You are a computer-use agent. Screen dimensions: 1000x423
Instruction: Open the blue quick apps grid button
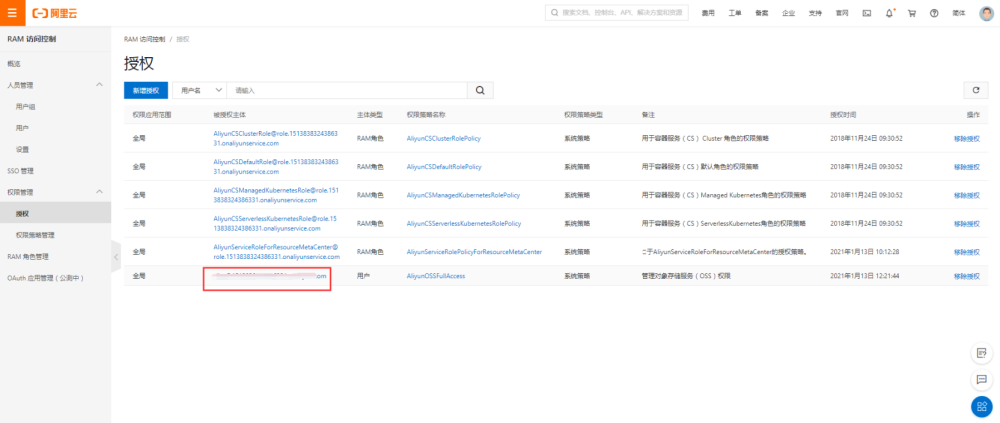point(982,406)
